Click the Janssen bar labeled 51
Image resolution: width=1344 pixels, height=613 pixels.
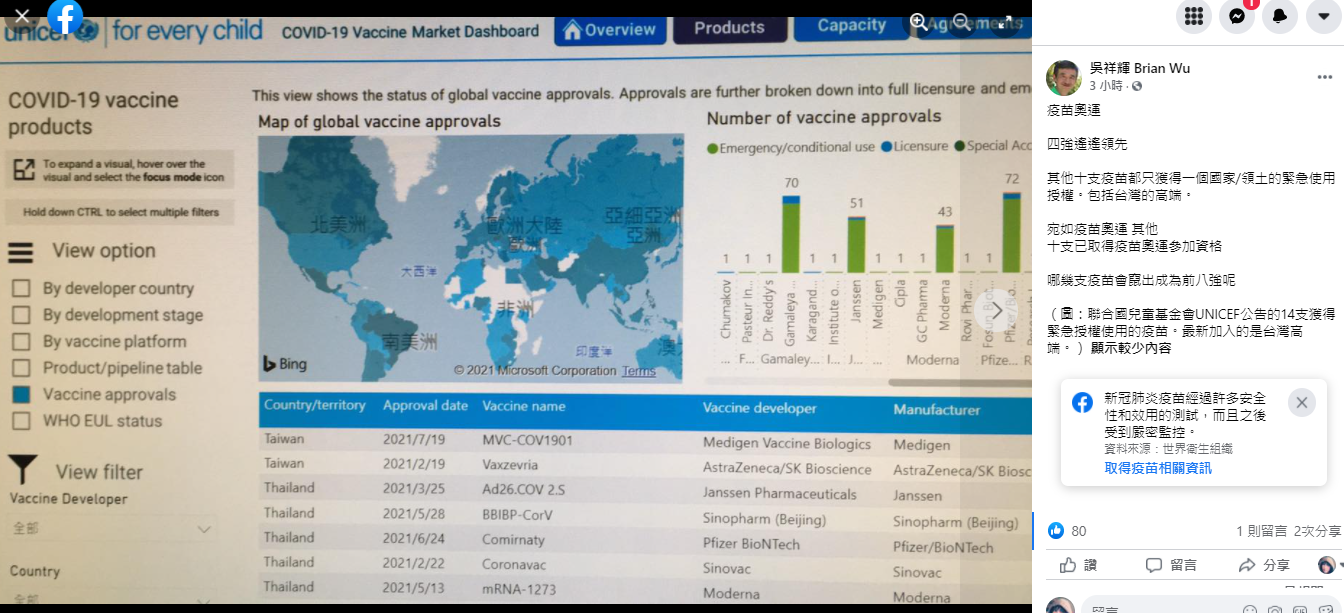click(856, 245)
